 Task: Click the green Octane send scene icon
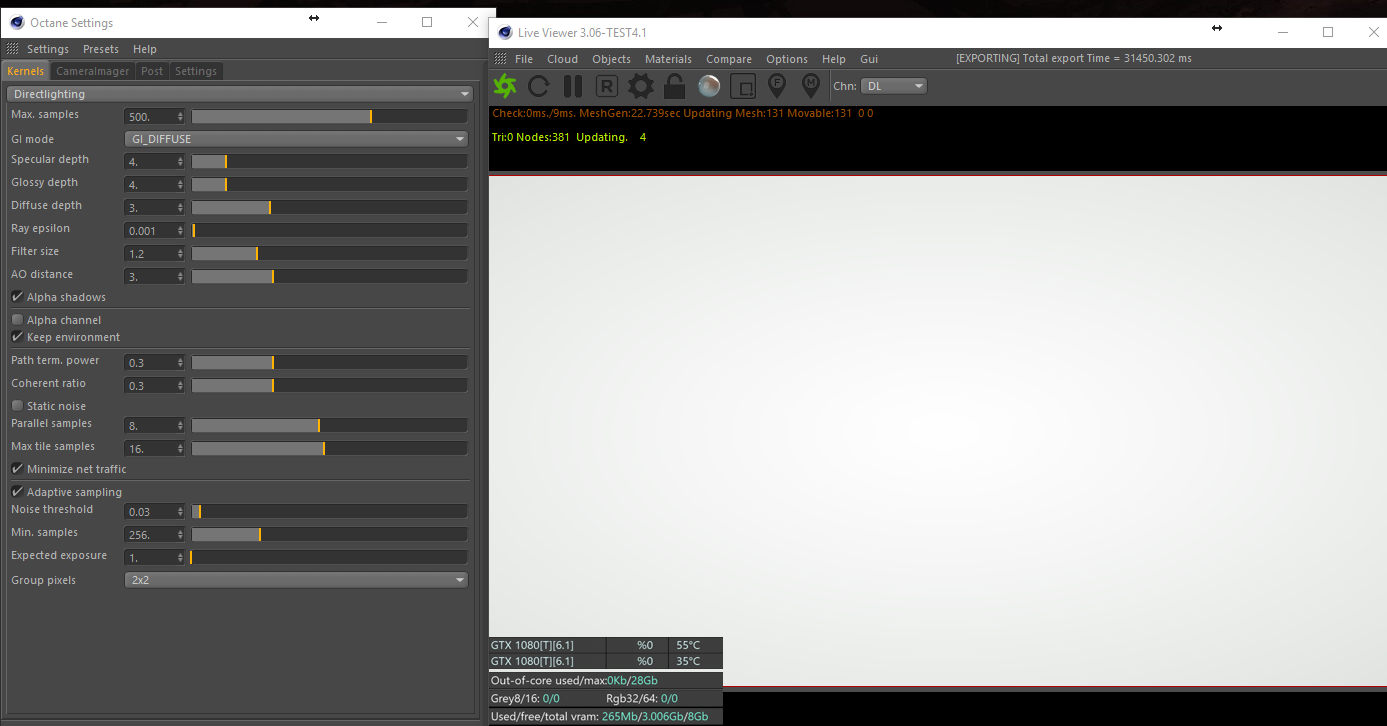tap(505, 86)
